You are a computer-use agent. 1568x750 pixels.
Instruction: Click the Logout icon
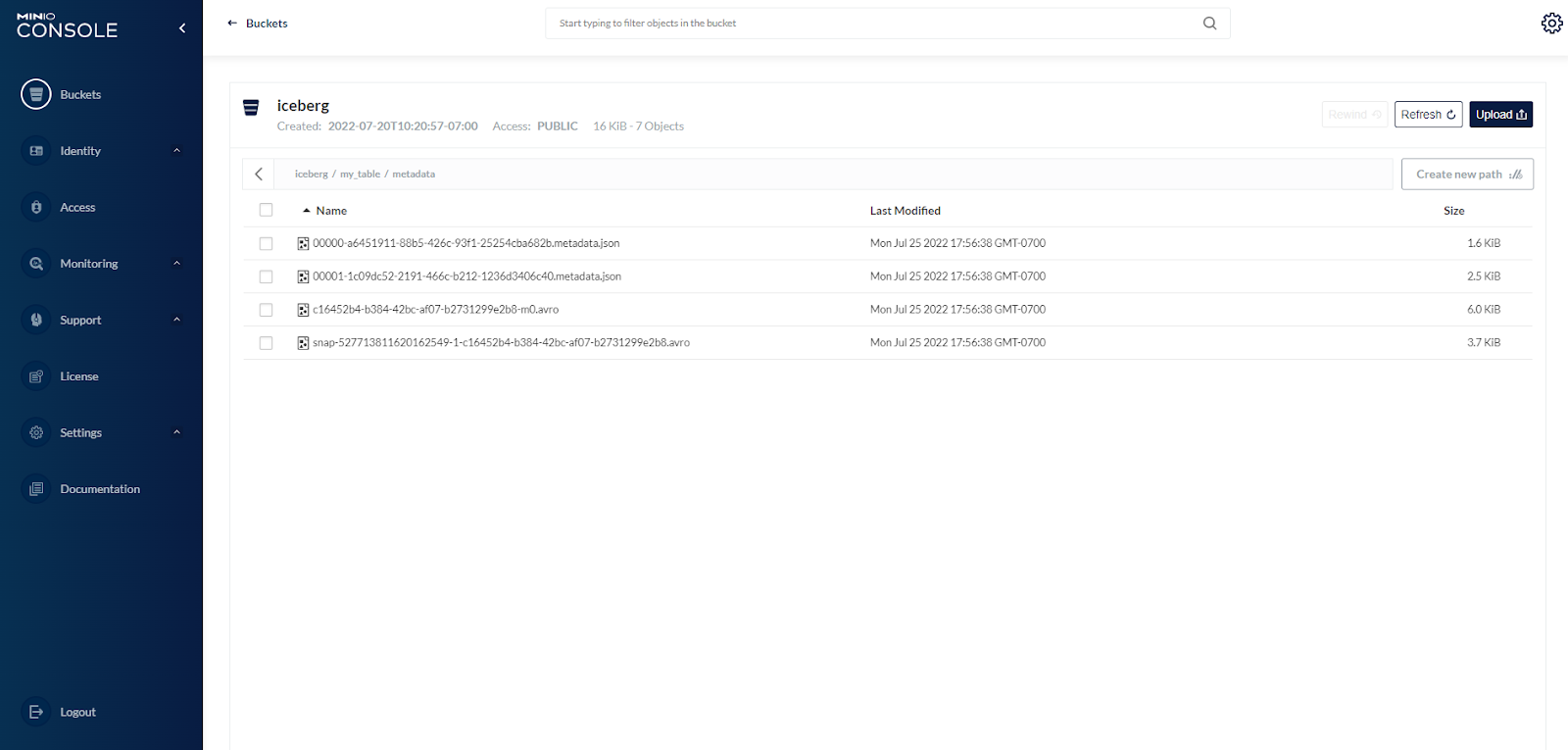coord(36,712)
